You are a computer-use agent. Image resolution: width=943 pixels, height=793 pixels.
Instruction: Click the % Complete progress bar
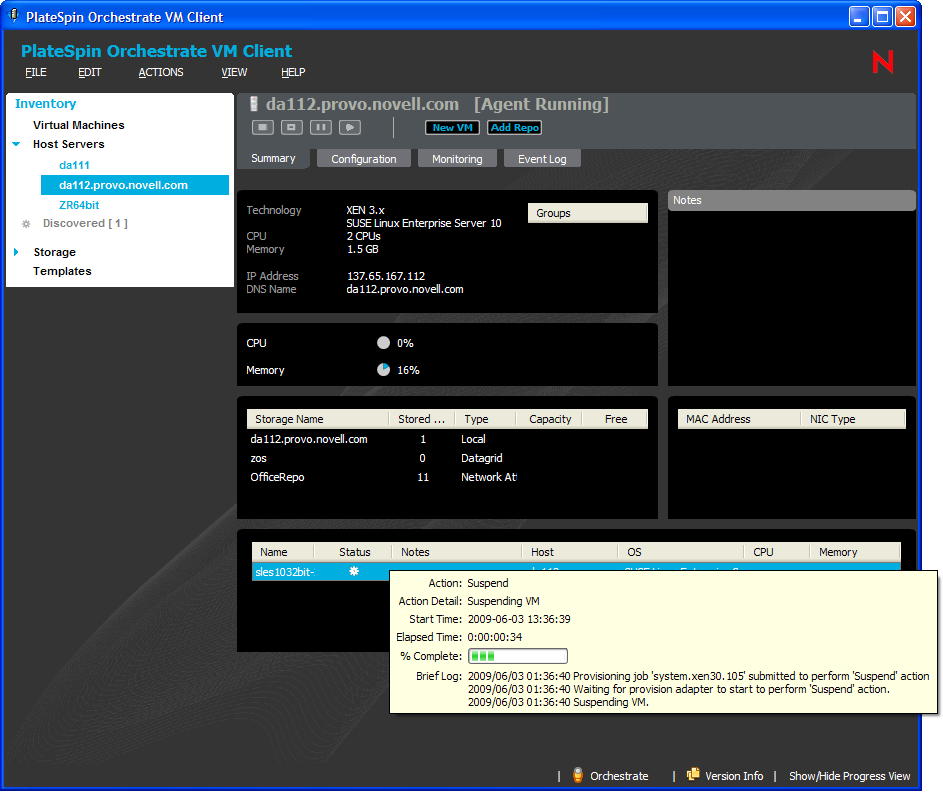(518, 656)
